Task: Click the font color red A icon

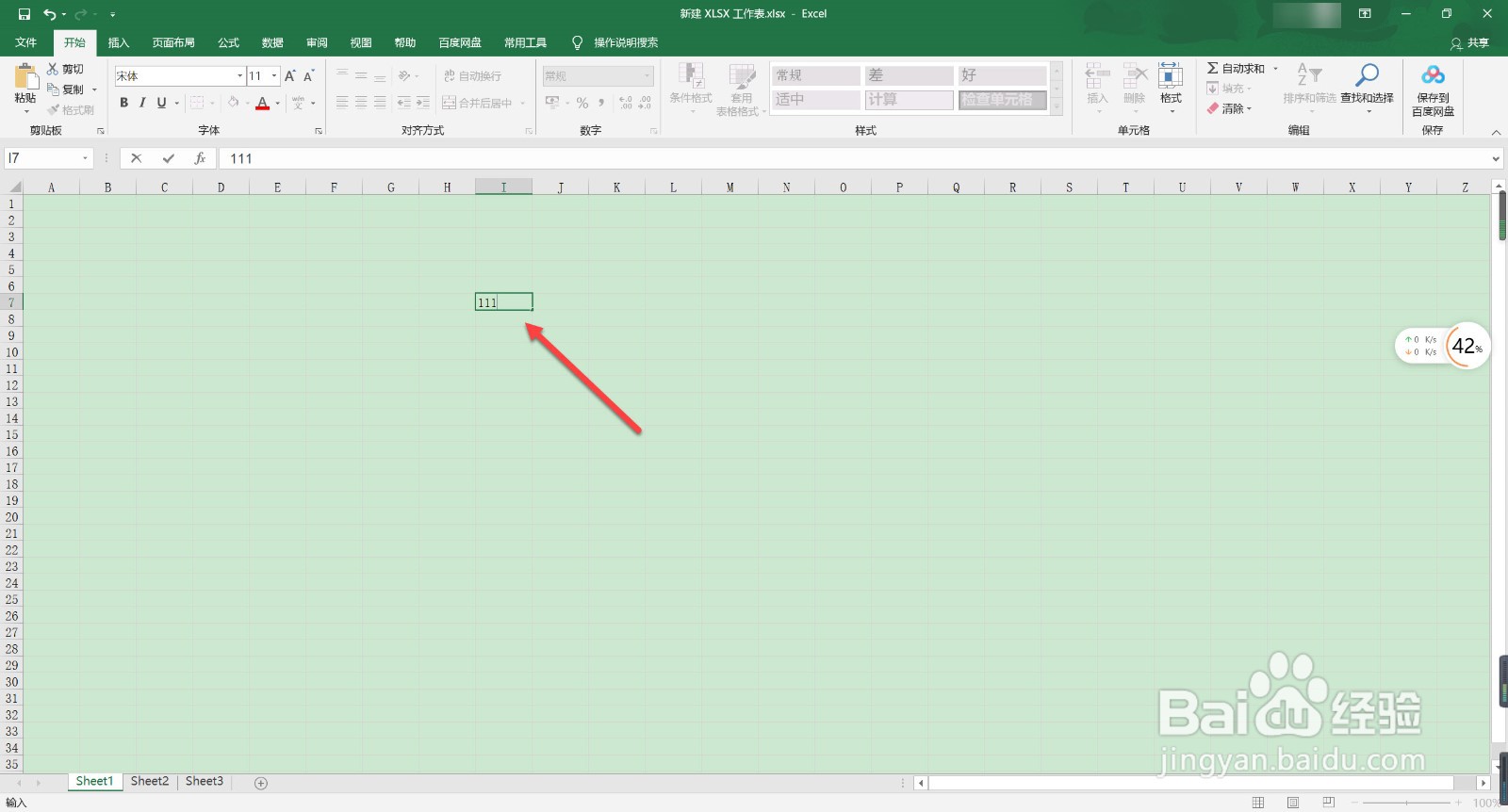Action: point(263,103)
